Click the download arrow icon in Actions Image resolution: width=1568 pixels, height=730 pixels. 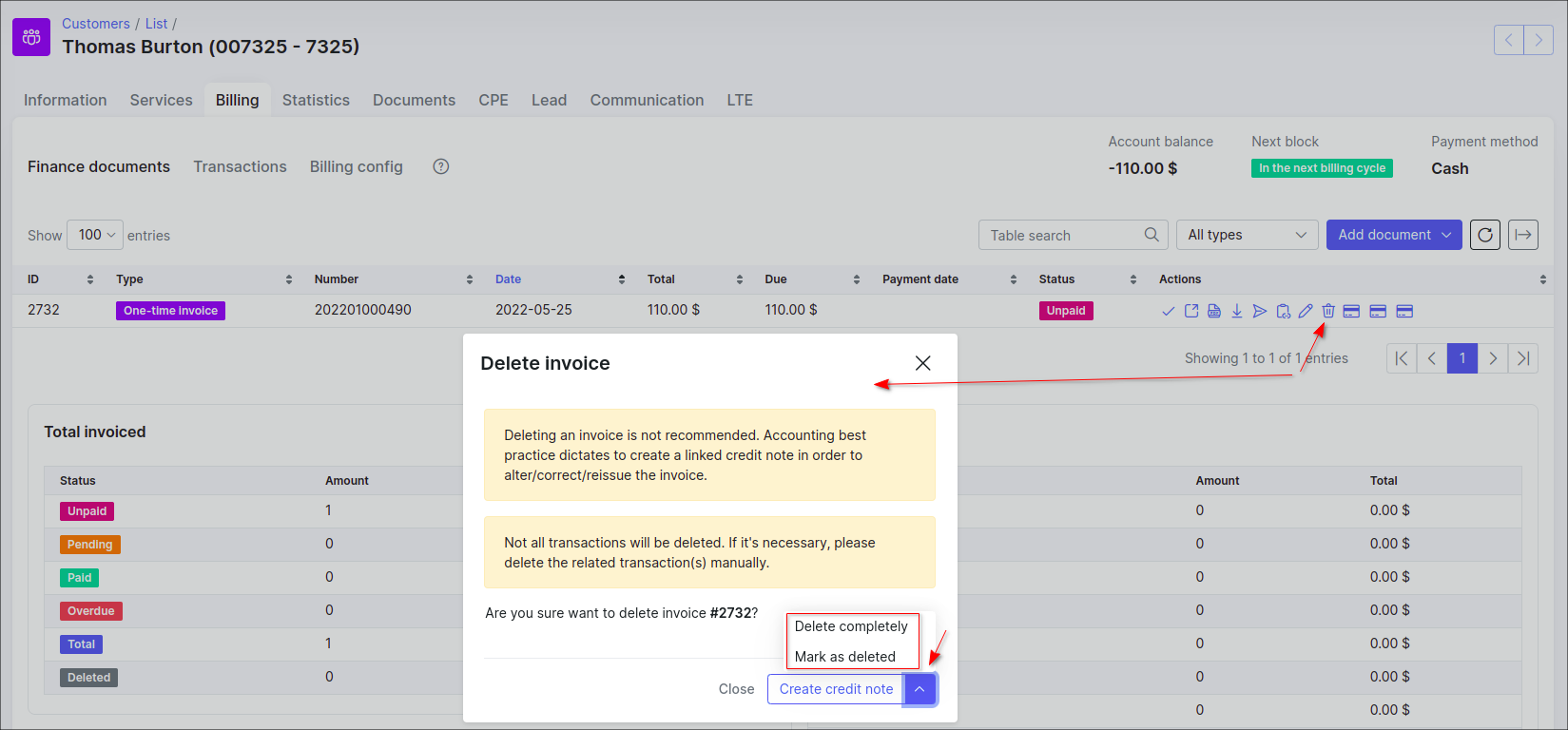pyautogui.click(x=1237, y=311)
